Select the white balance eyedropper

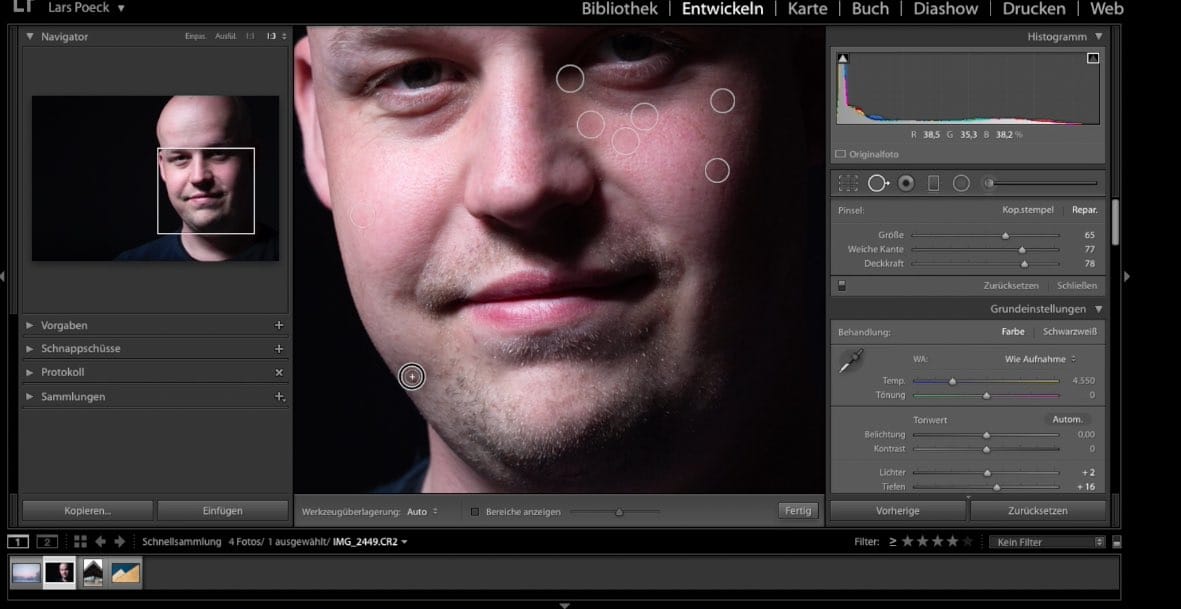pyautogui.click(x=851, y=362)
